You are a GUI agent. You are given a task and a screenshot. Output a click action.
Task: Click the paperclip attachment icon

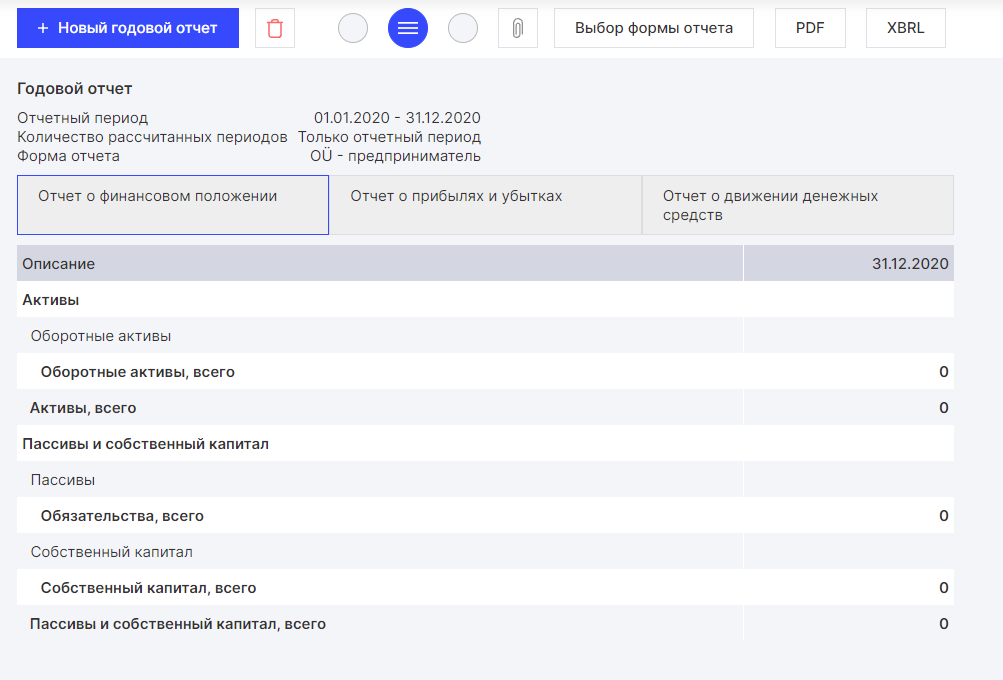(x=517, y=28)
